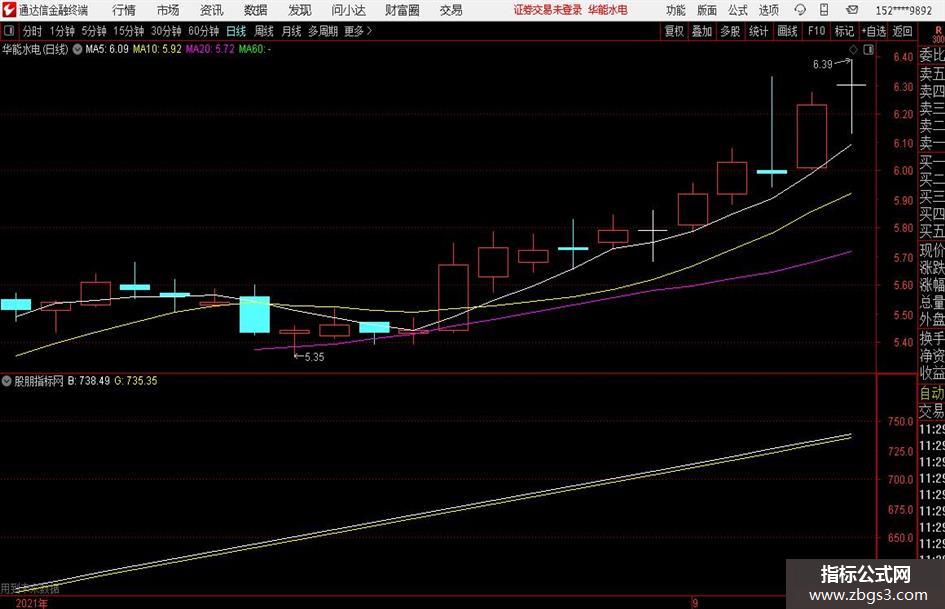This screenshot has height=609, width=945.
Task: Open the 财富圈 menu
Action: (x=402, y=10)
